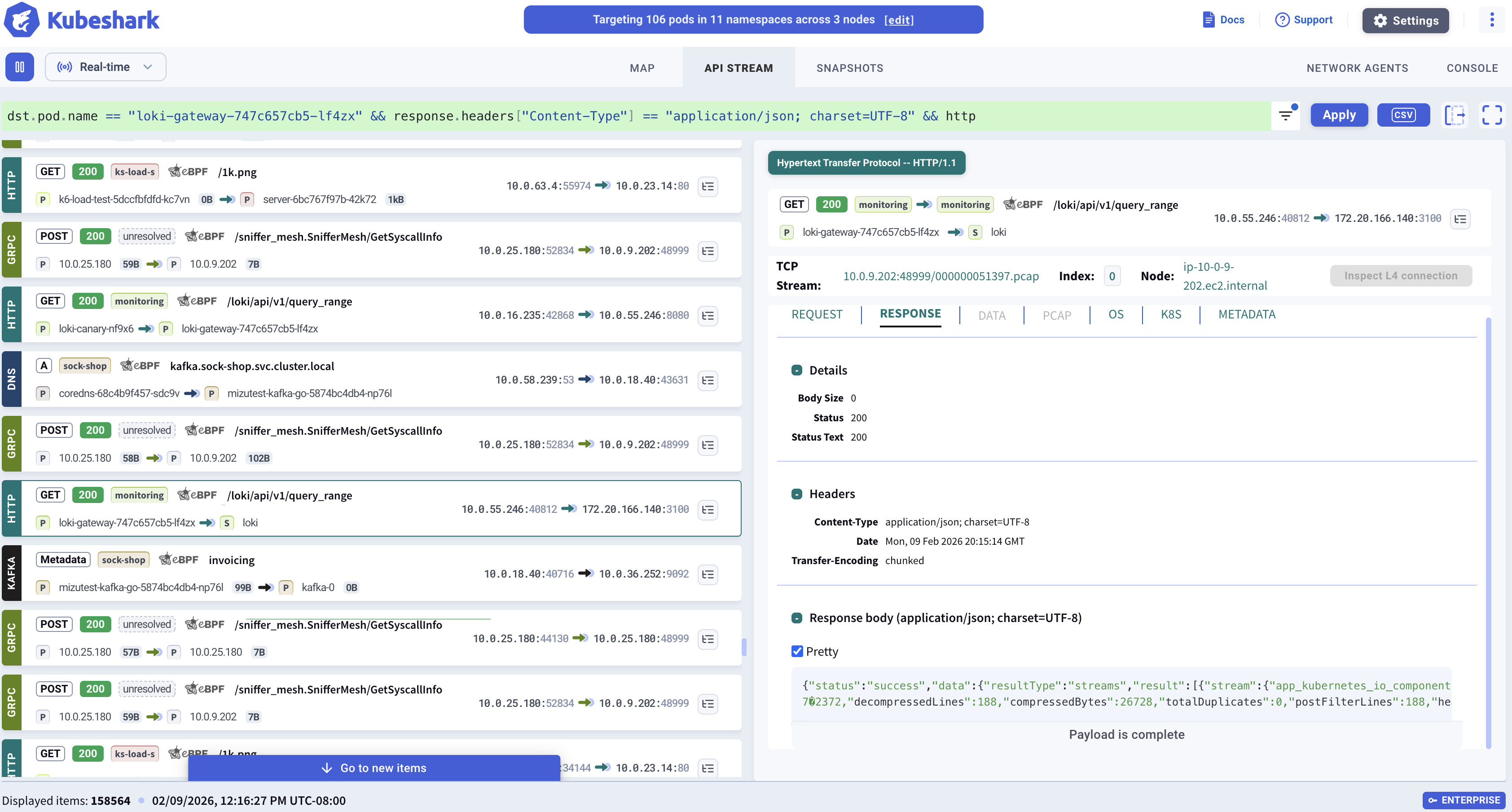Collapse the Response body section
The image size is (1512, 812).
pos(796,618)
